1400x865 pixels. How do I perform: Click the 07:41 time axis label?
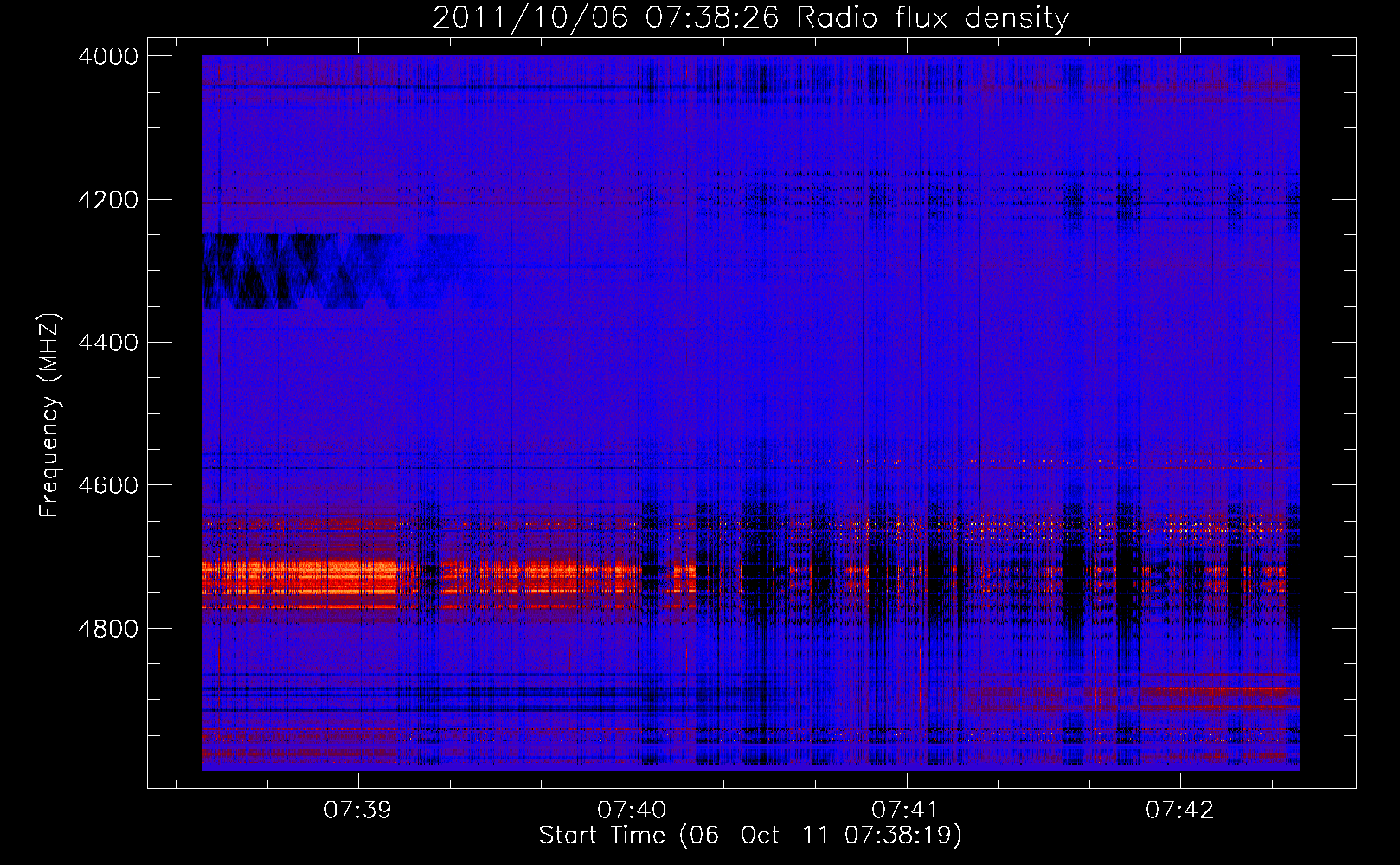(905, 810)
